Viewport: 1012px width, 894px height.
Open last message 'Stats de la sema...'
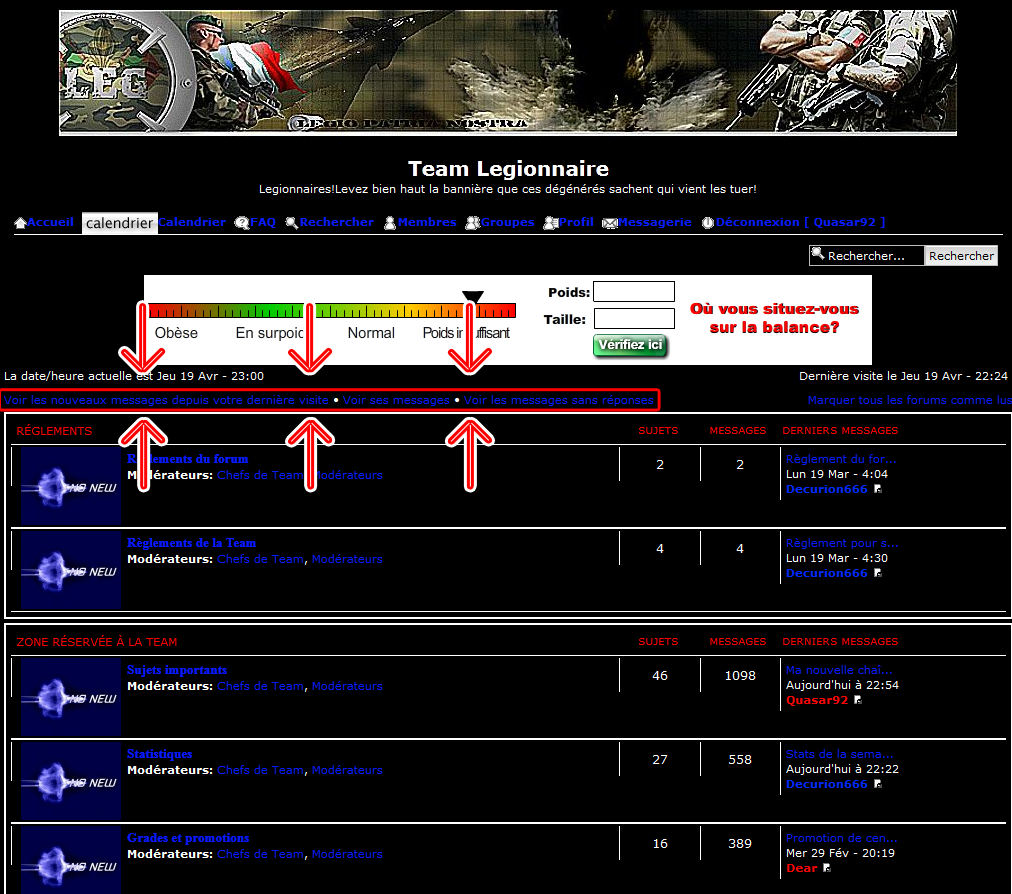pos(840,754)
